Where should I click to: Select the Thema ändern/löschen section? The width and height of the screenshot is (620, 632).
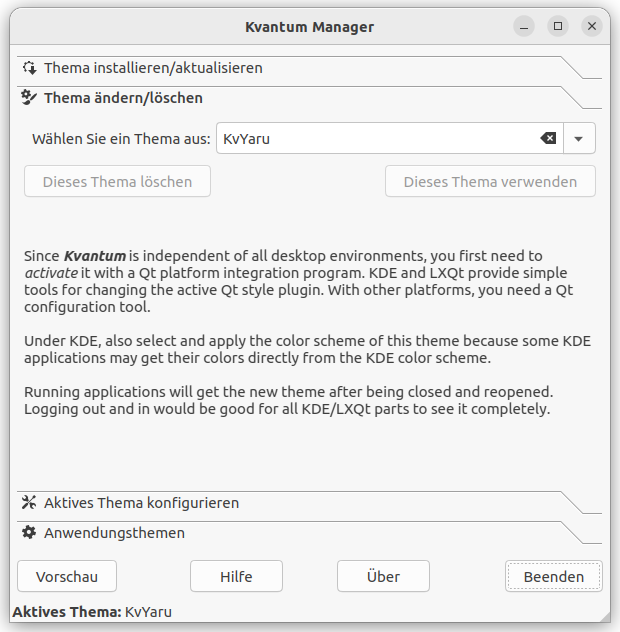309,98
